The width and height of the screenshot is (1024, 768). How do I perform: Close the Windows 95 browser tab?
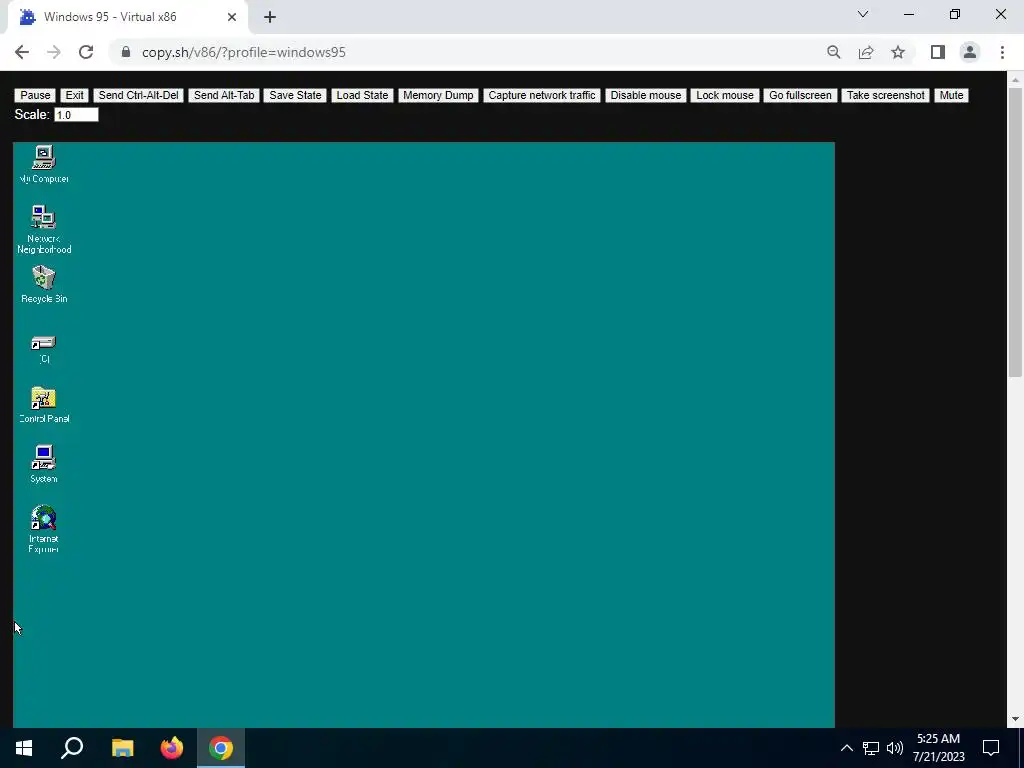pos(232,17)
